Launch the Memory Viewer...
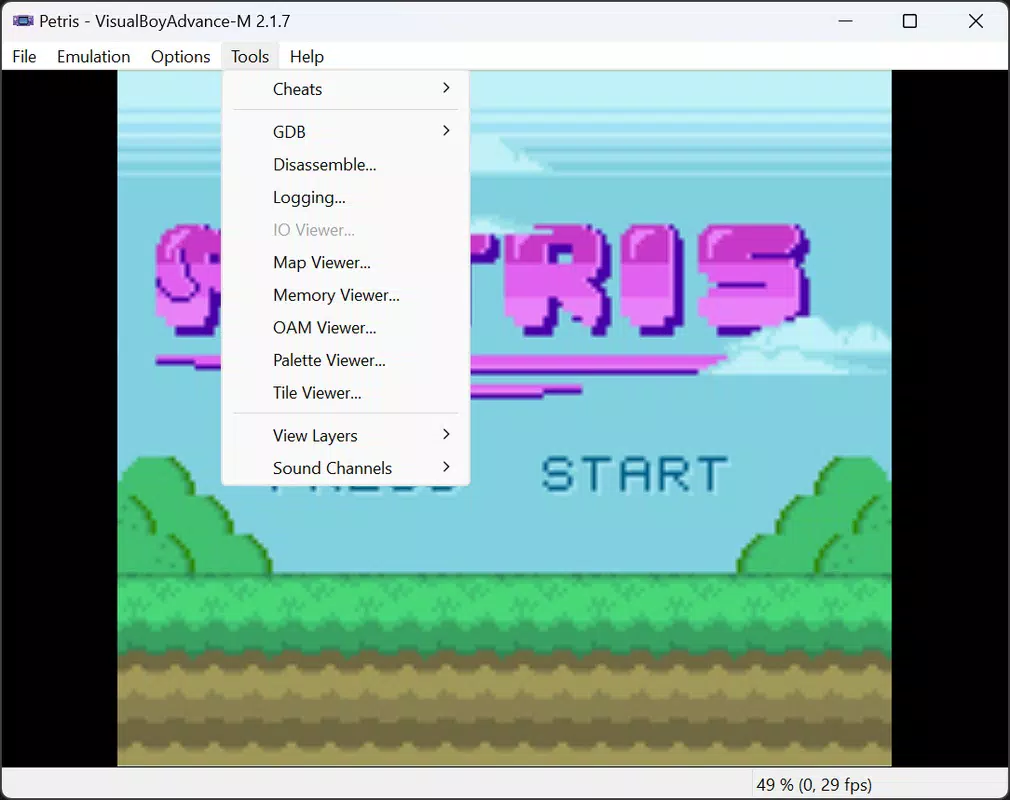This screenshot has height=800, width=1010. pyautogui.click(x=345, y=295)
